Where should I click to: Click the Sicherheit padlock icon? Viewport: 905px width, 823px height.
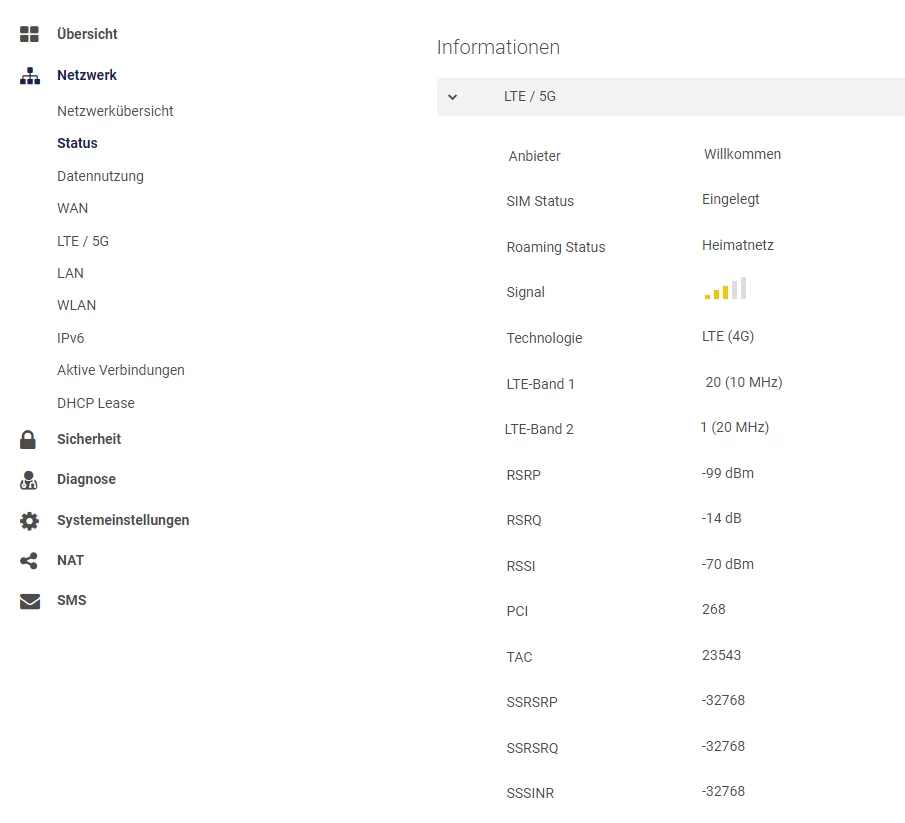(28, 440)
